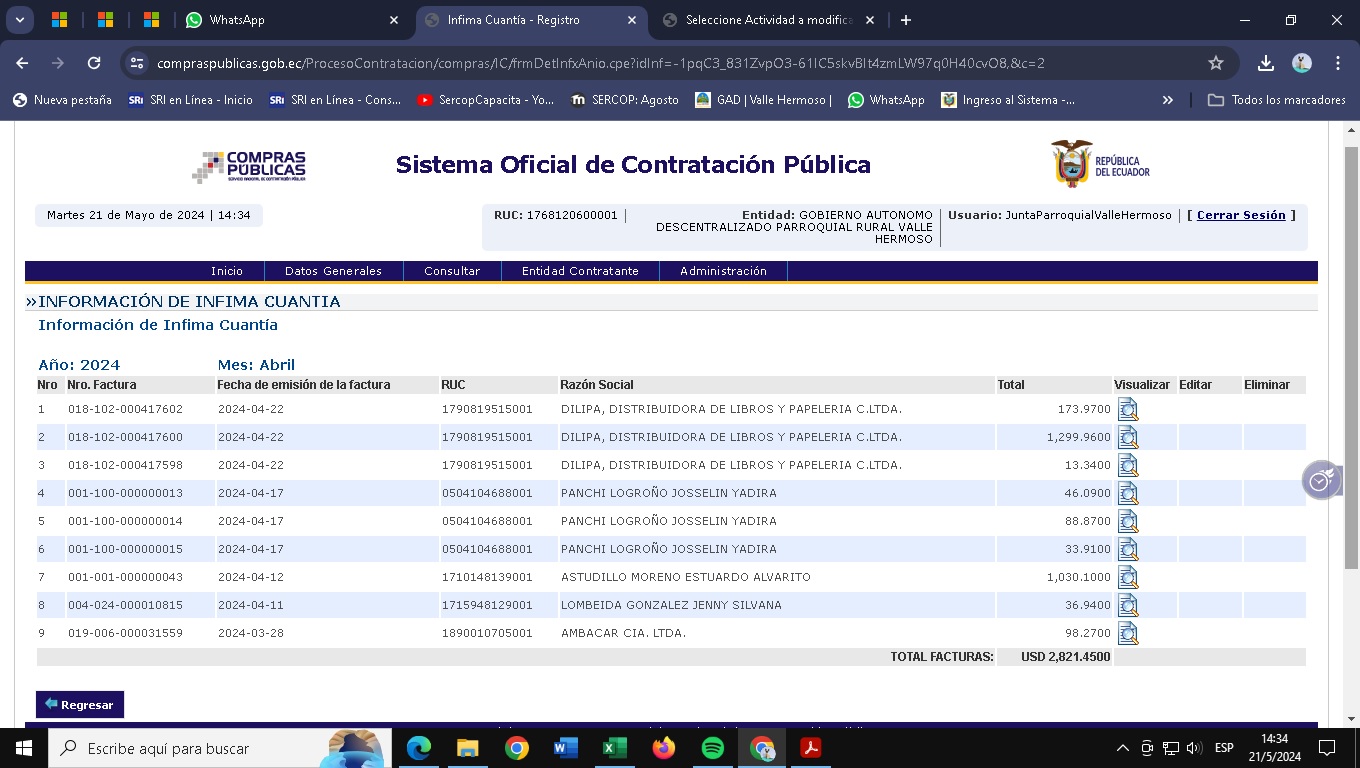
Task: Open Spotify from the taskbar
Action: click(713, 748)
